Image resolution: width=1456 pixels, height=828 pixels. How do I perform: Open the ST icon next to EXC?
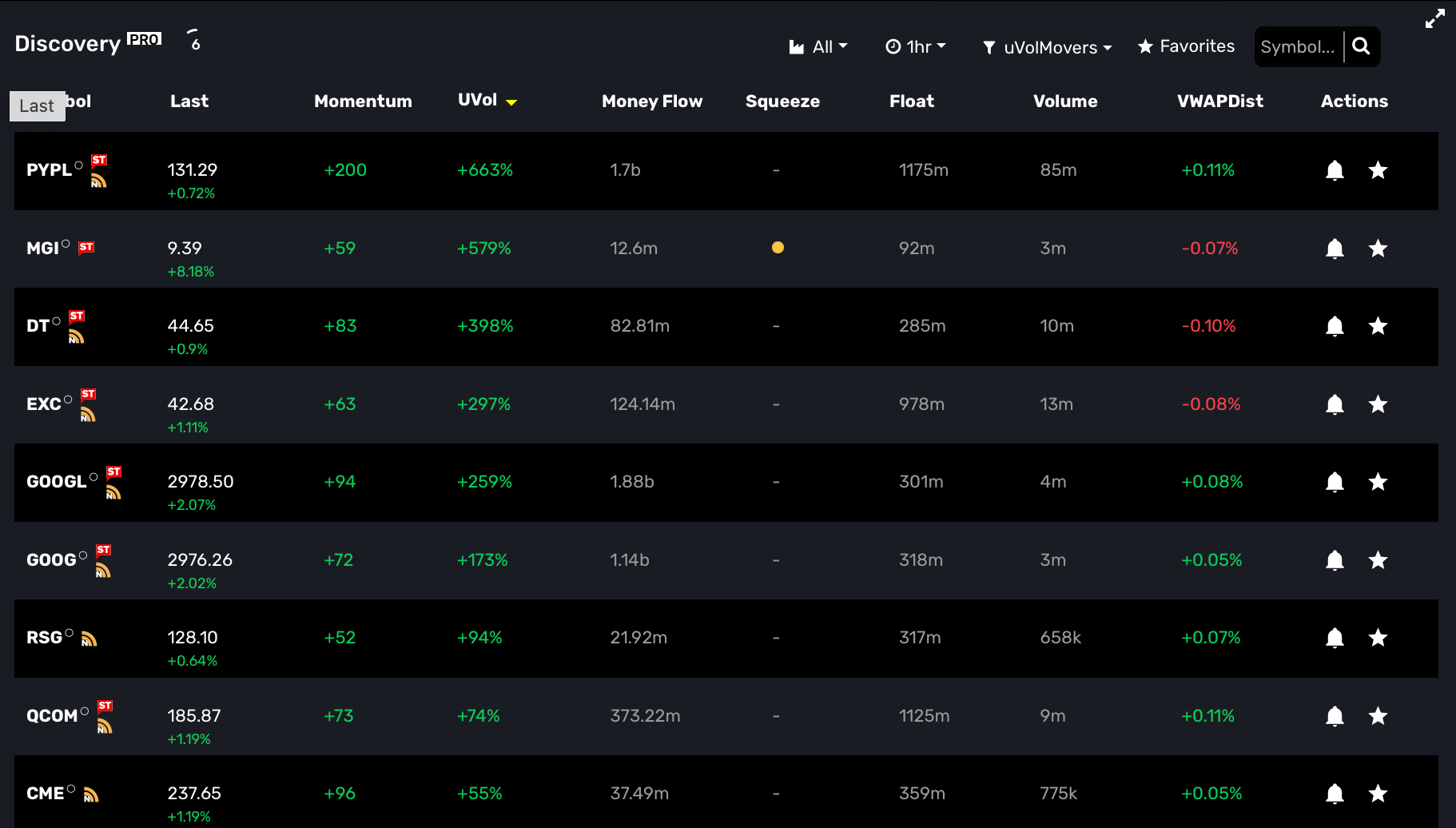pyautogui.click(x=89, y=394)
